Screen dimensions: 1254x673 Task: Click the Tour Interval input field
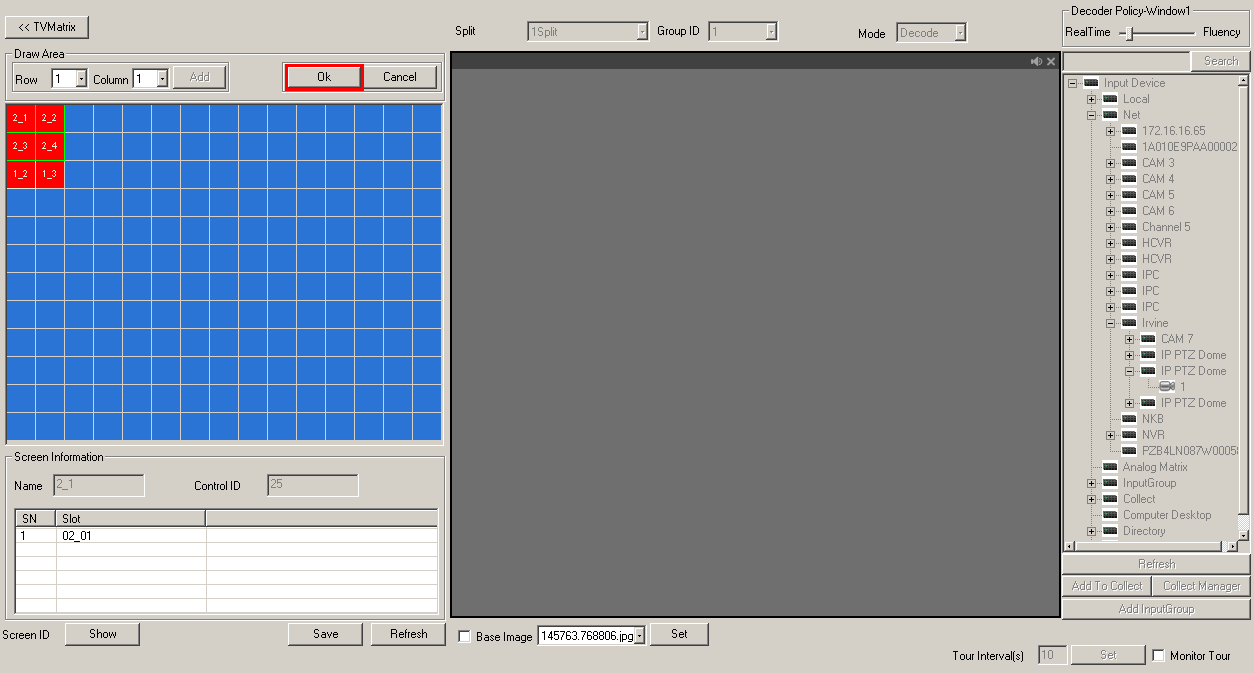click(1052, 655)
